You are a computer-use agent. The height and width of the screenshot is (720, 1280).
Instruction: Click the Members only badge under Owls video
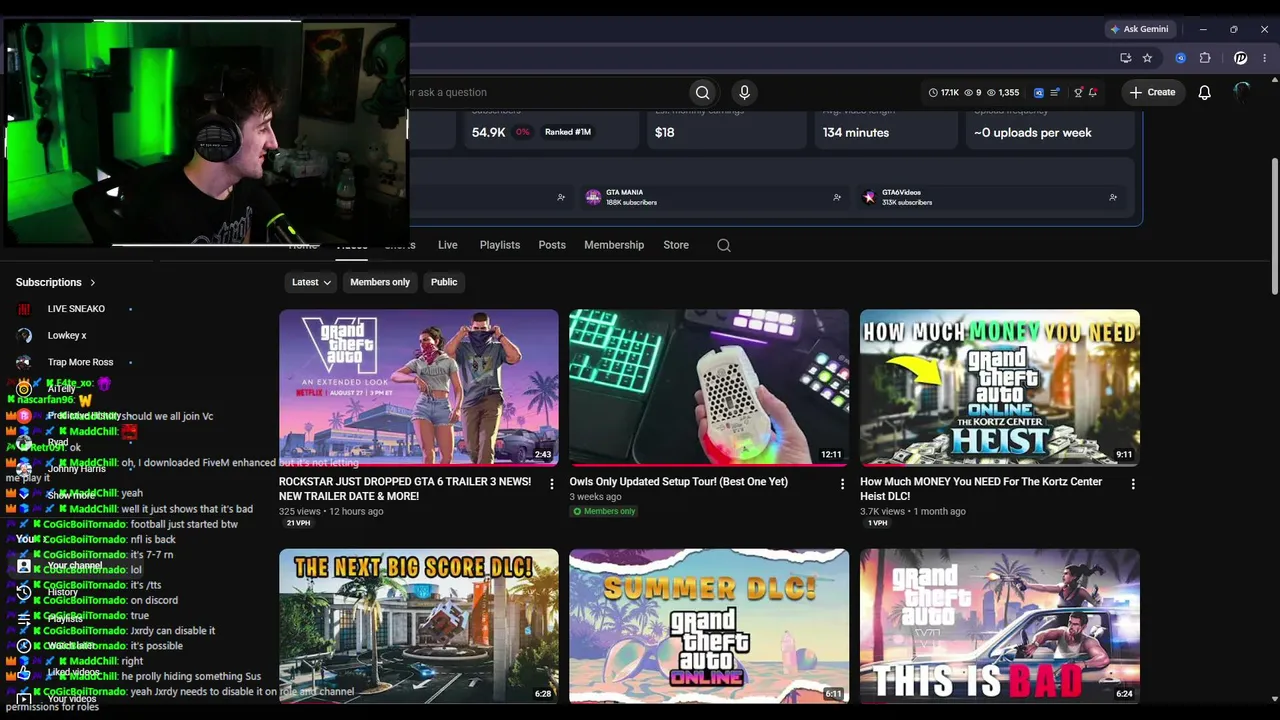604,511
